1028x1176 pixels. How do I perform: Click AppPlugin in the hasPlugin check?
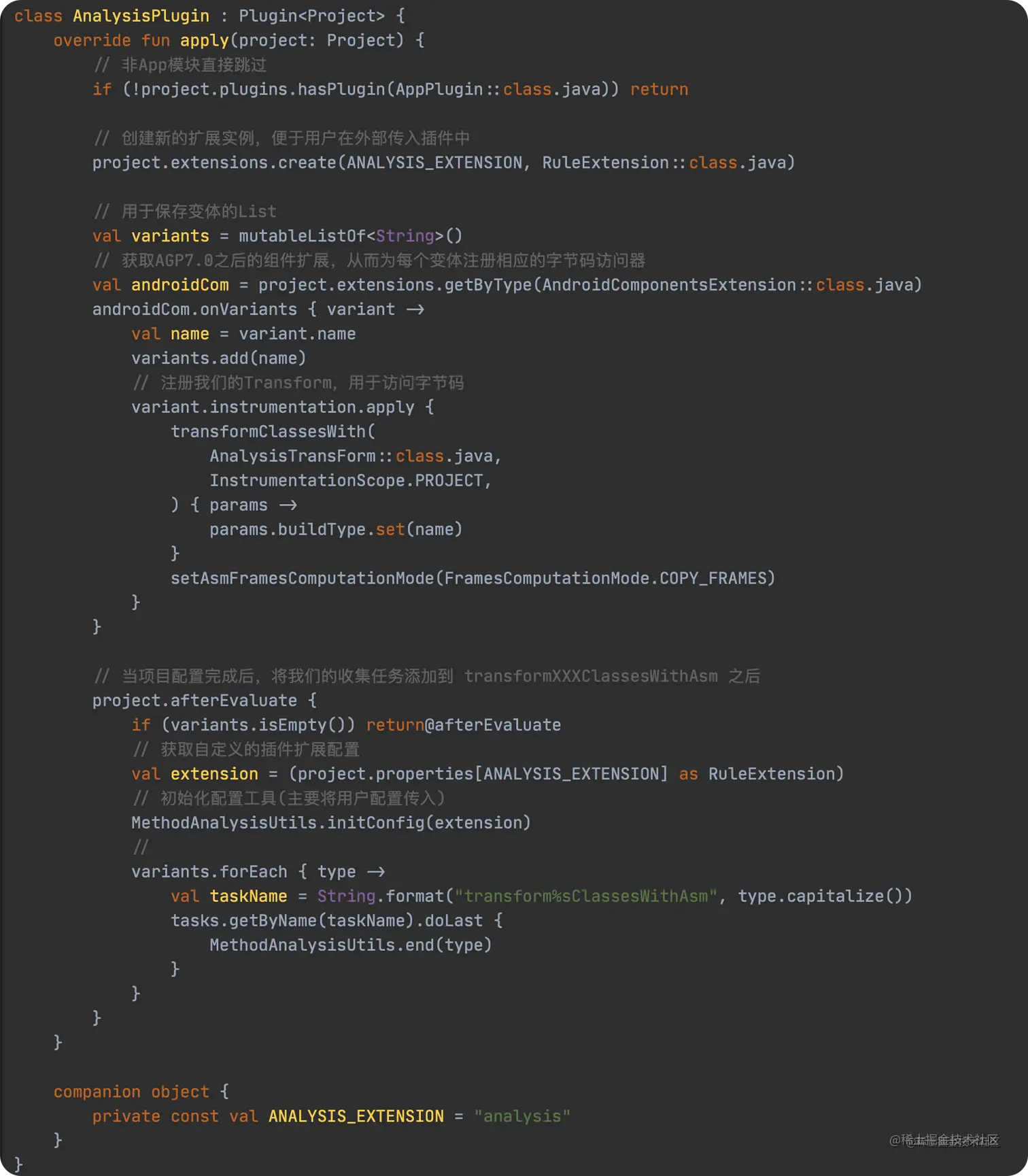point(439,89)
